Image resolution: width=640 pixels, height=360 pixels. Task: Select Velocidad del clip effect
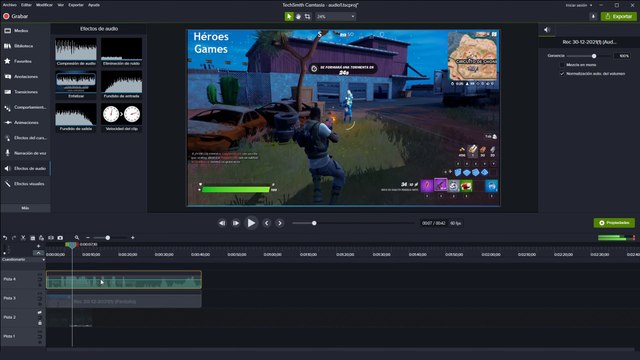122,117
